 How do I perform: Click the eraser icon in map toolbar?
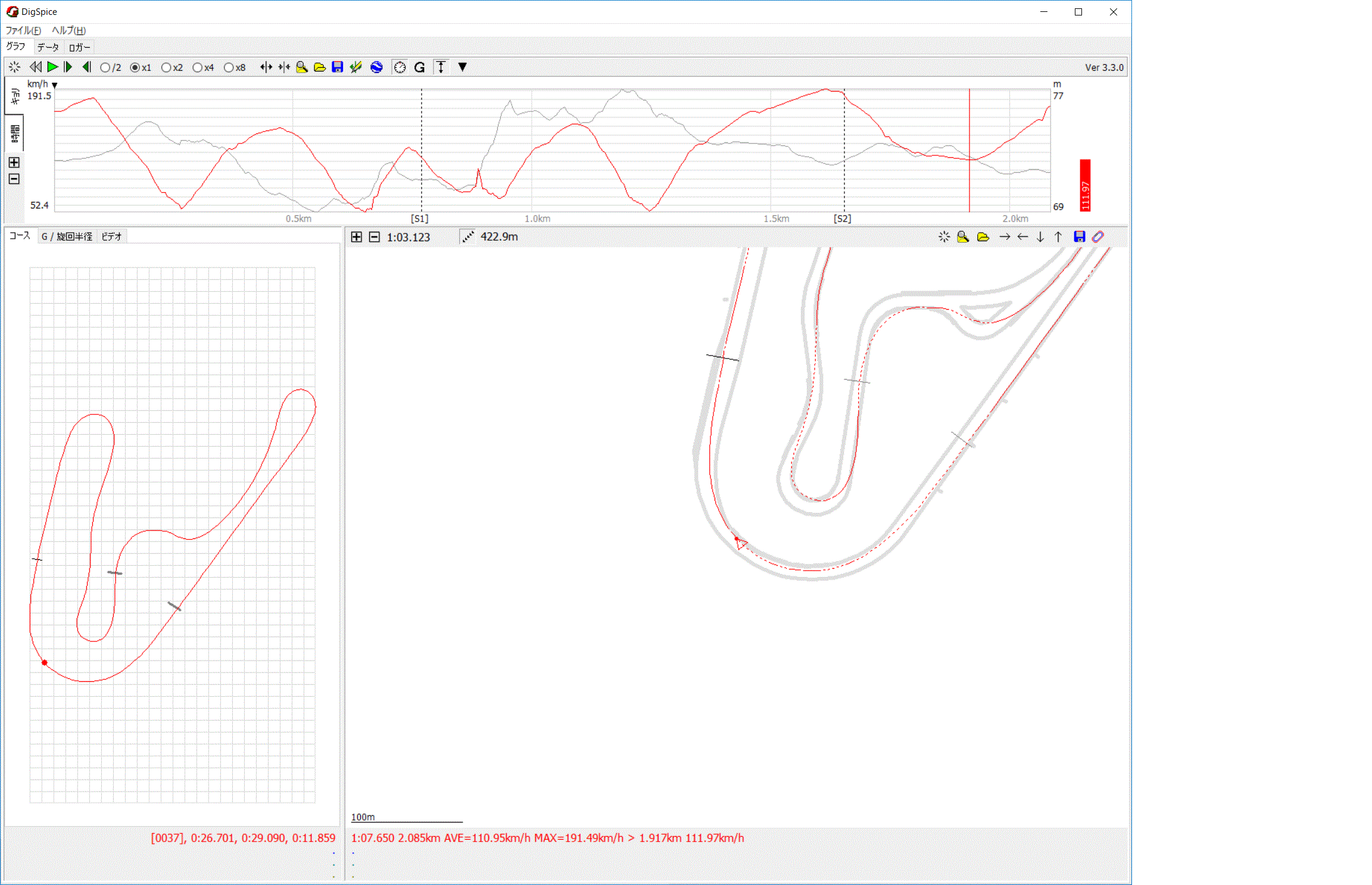tap(1097, 237)
